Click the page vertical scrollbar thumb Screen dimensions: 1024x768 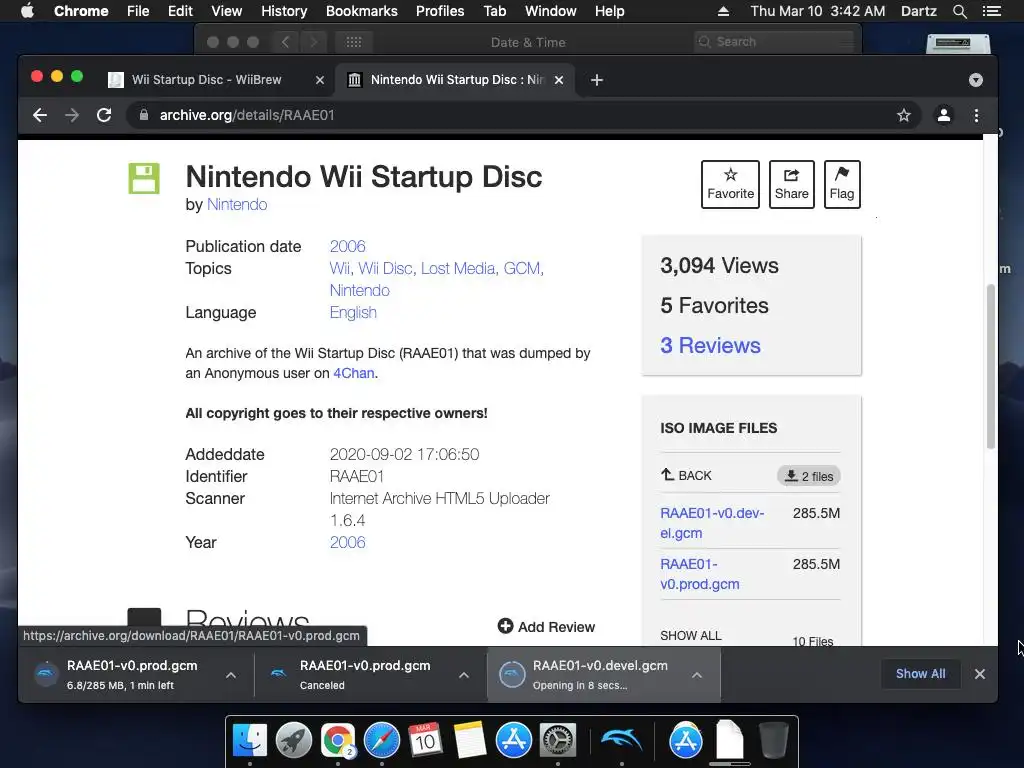[991, 366]
